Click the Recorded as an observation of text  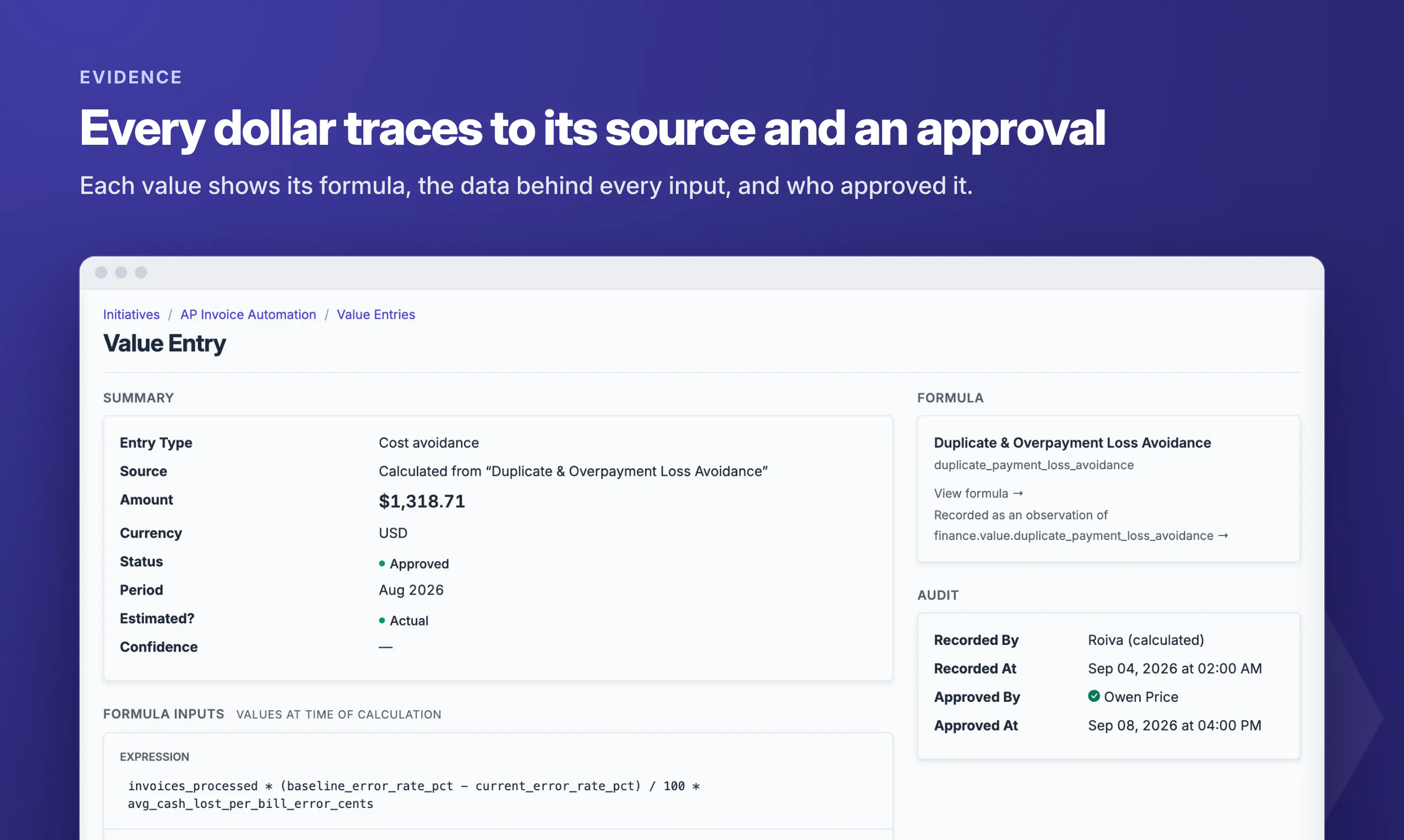tap(1020, 515)
